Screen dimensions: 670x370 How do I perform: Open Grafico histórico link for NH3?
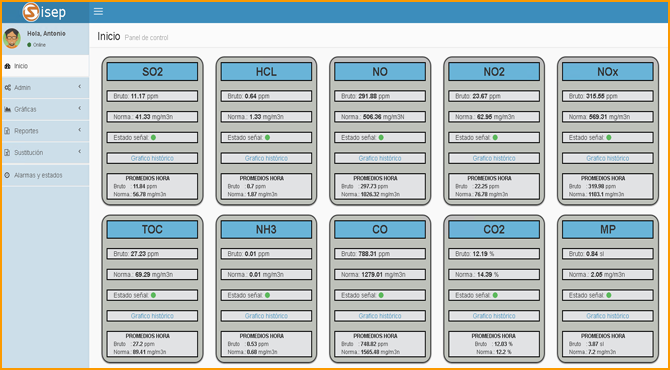266,316
